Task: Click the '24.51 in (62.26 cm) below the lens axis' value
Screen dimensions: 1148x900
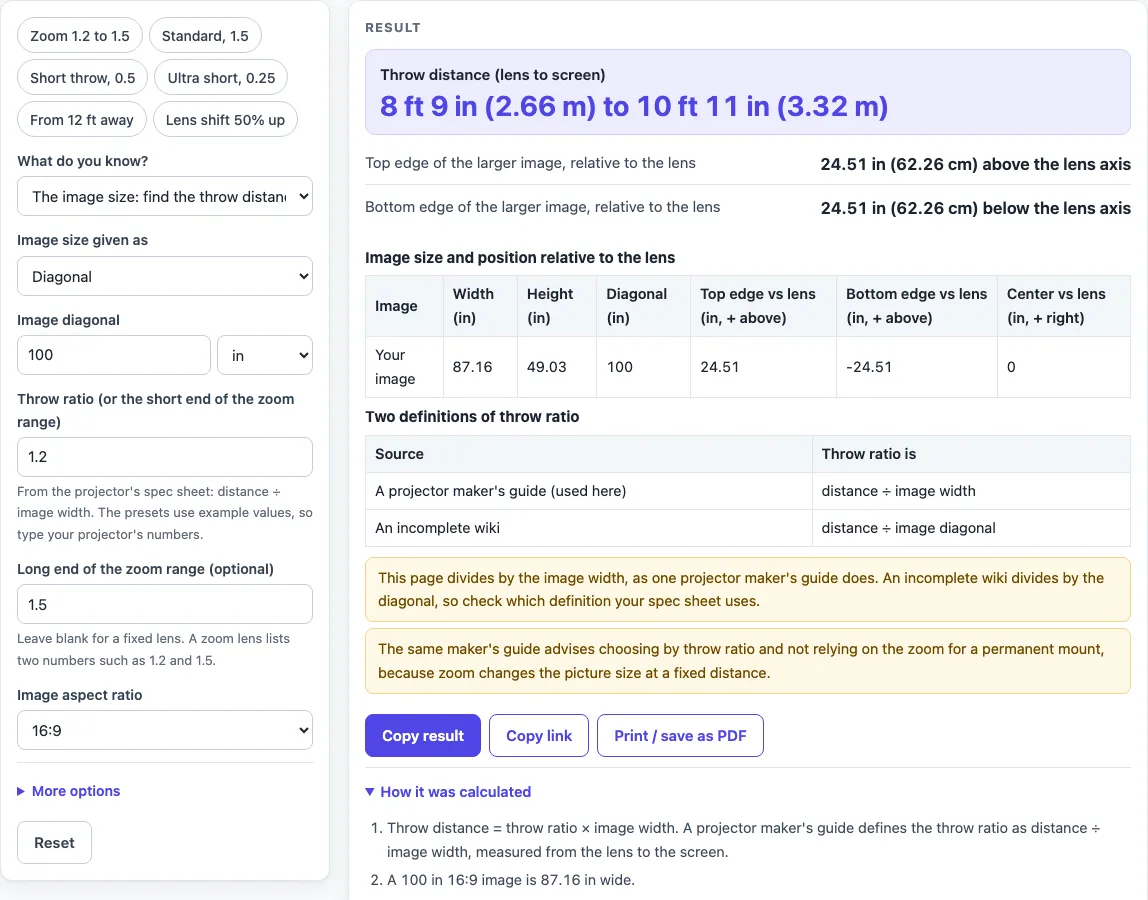Action: point(975,208)
